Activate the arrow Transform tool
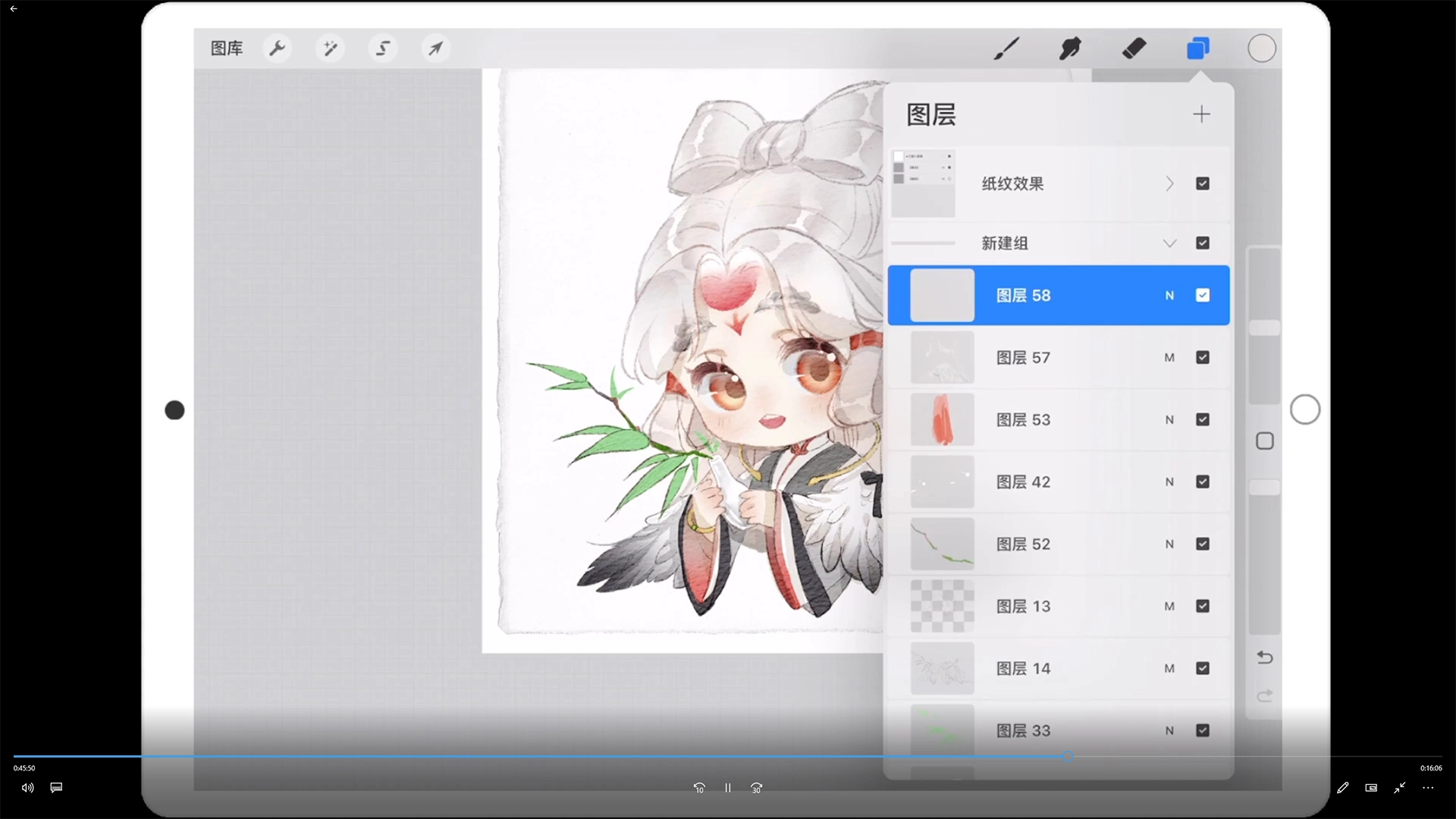The height and width of the screenshot is (819, 1456). pos(435,49)
